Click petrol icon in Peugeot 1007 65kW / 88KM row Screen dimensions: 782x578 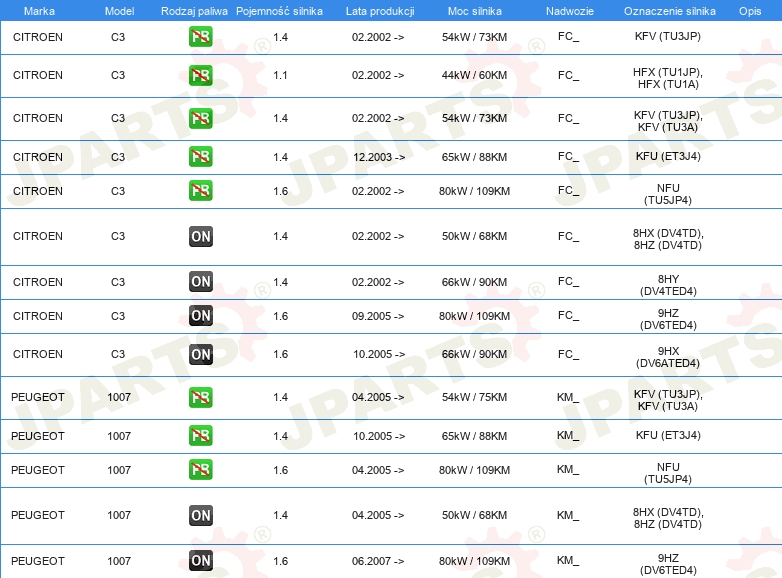(200, 435)
